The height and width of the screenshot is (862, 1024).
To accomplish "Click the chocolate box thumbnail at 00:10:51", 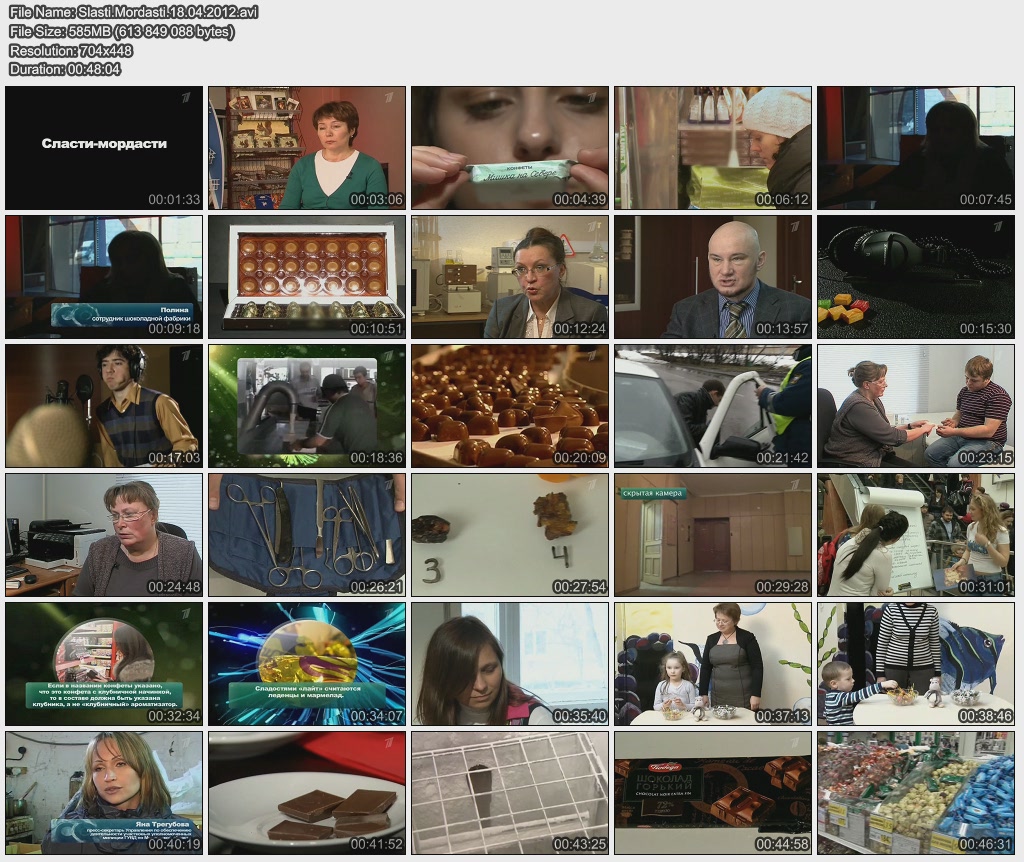I will point(307,277).
